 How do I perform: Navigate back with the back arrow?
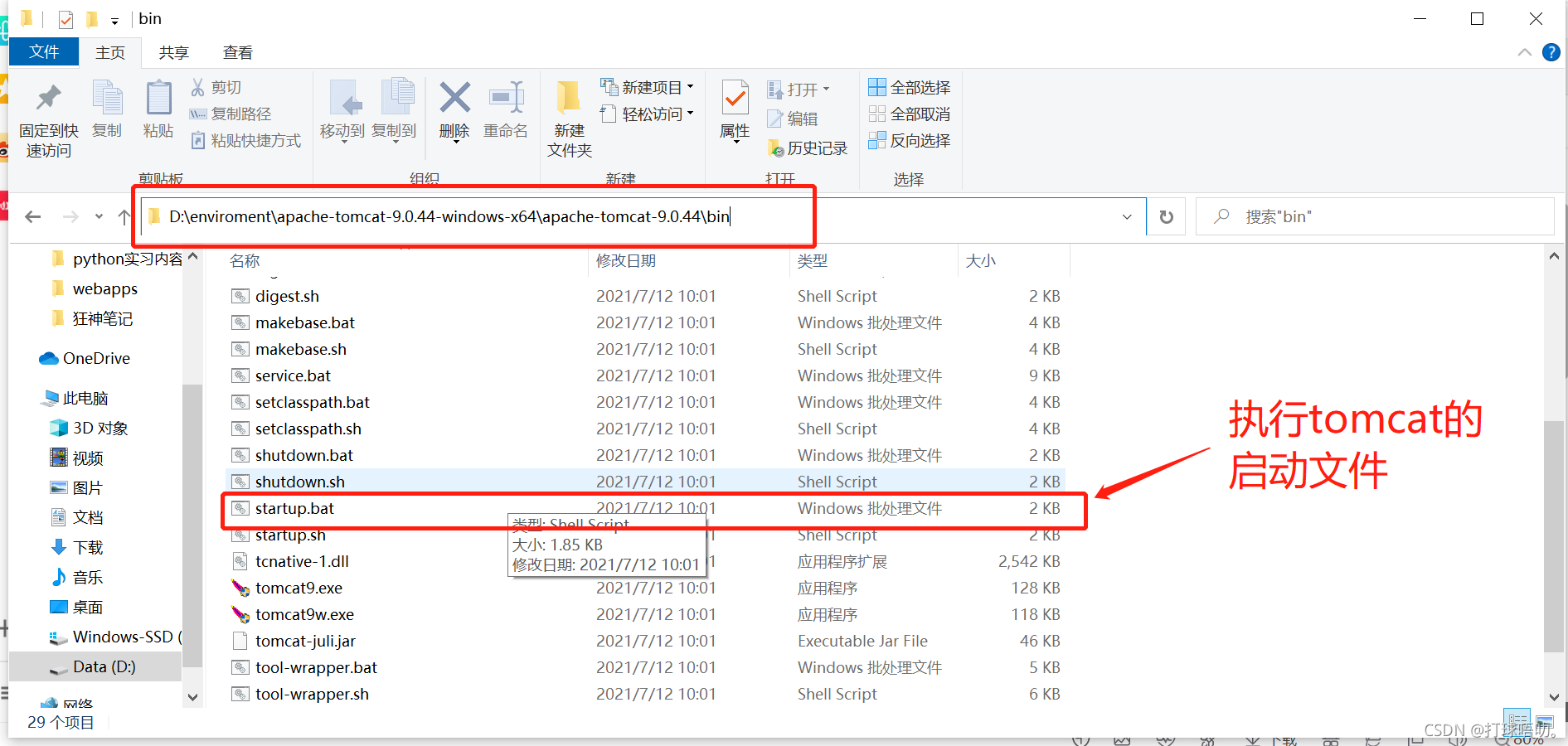pos(32,216)
